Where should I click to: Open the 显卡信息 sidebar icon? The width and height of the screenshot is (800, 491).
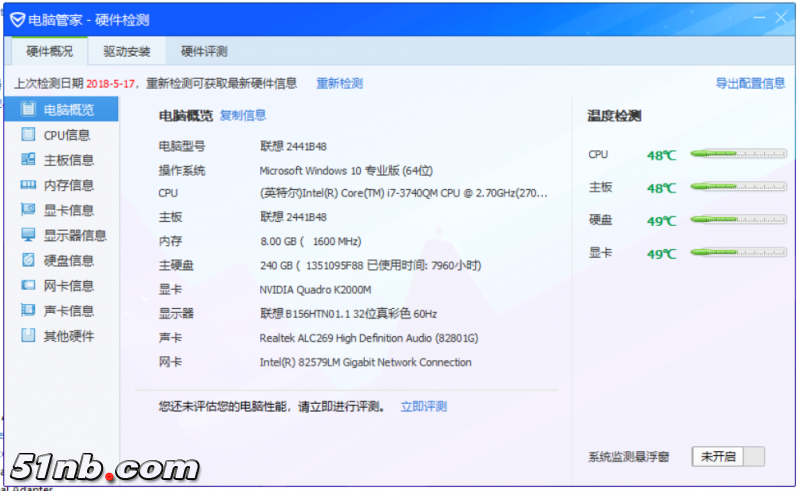pos(28,209)
